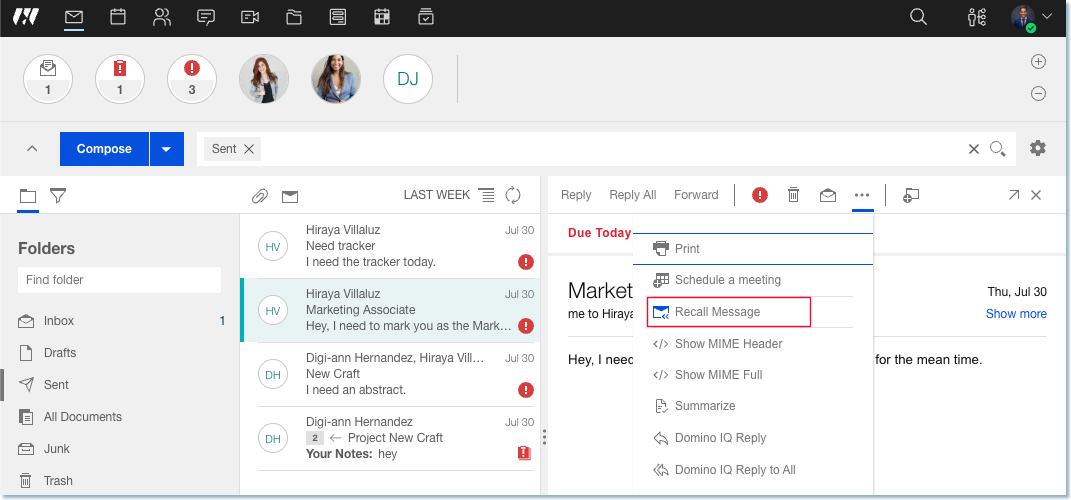Click the Show more link

pyautogui.click(x=1016, y=314)
